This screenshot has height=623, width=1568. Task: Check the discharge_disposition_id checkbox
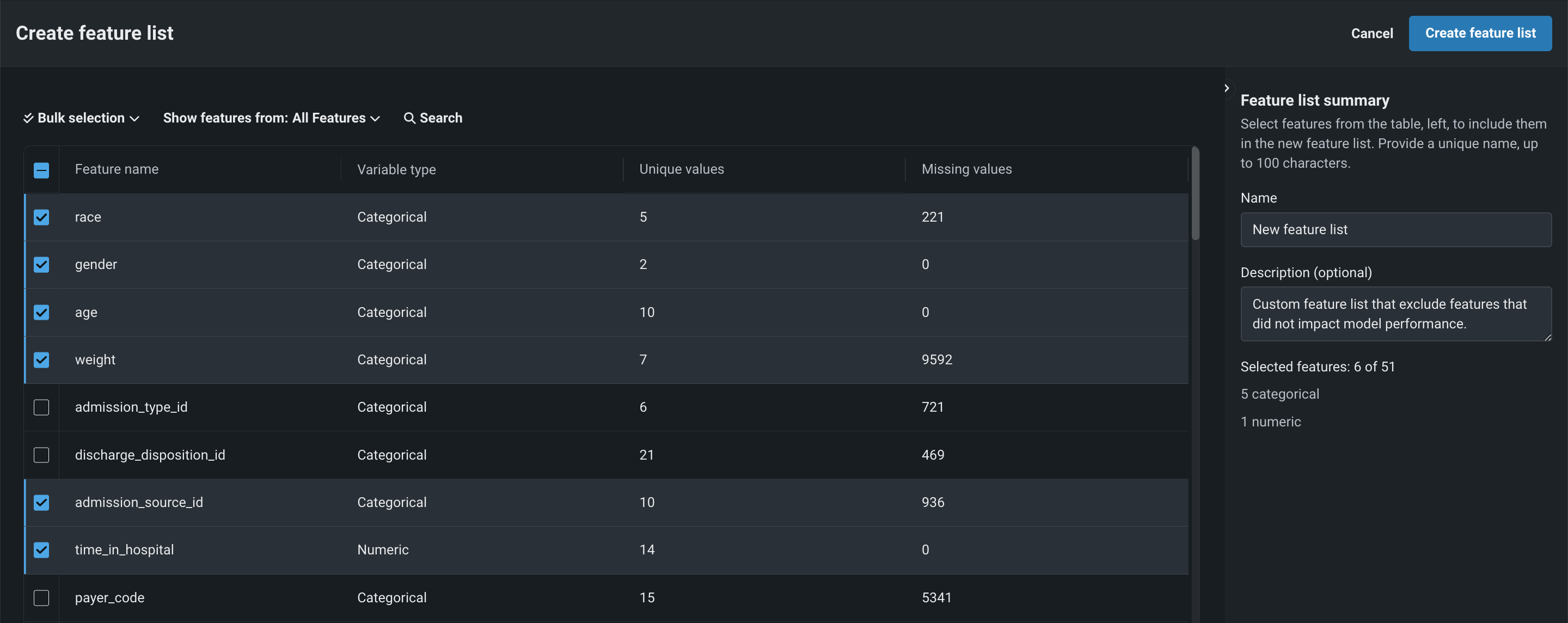[41, 455]
